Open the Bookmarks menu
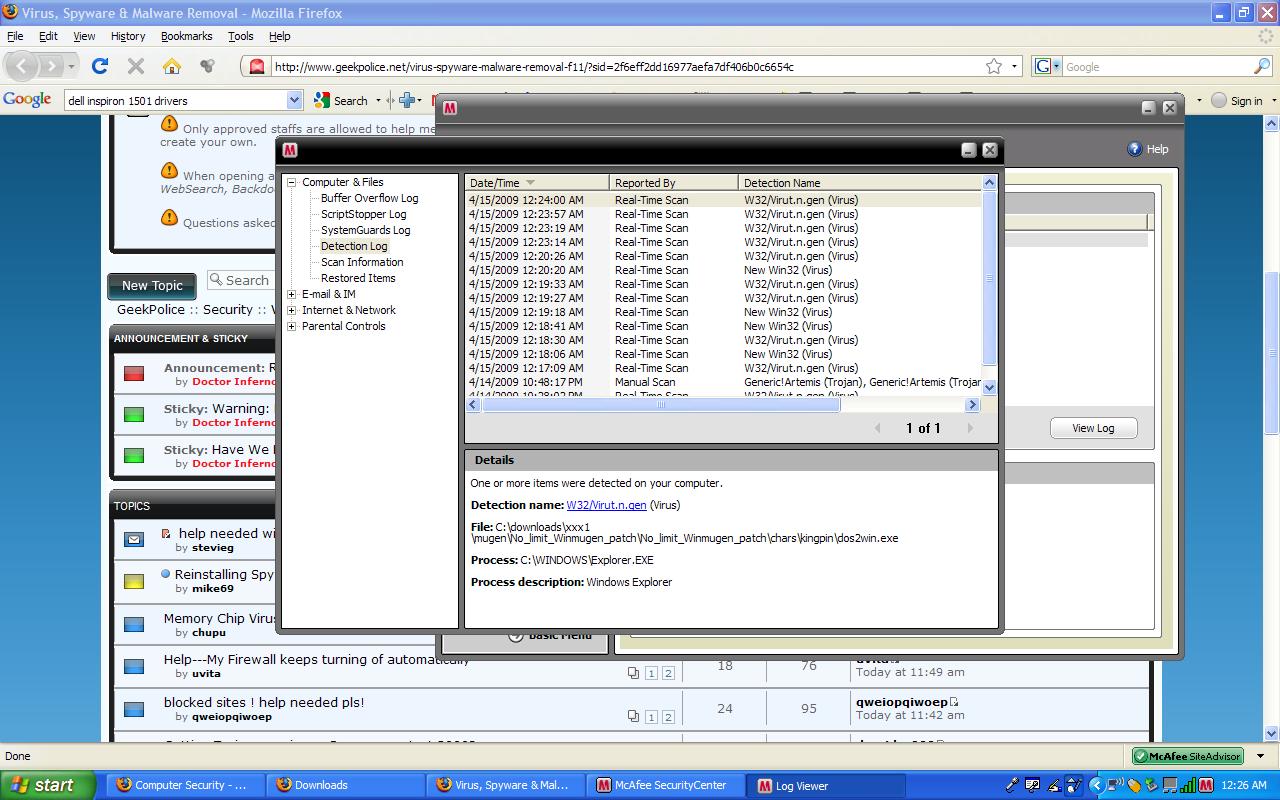The width and height of the screenshot is (1280, 800). (x=186, y=36)
